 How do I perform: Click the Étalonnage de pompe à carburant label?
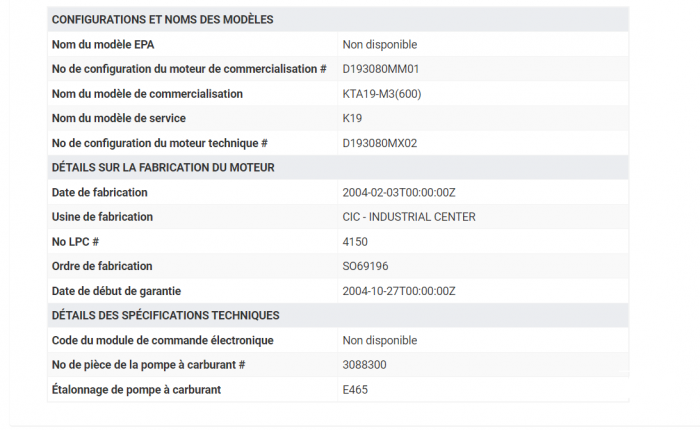coord(136,390)
